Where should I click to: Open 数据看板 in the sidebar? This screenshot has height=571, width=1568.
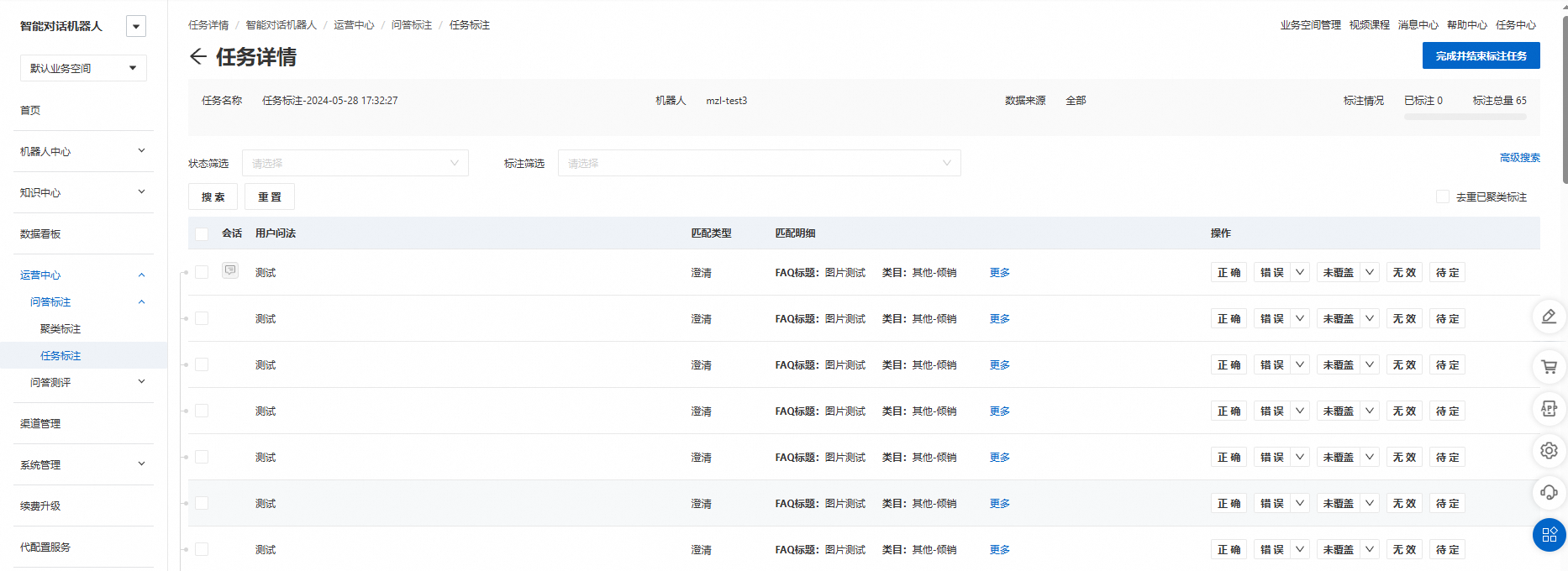pos(40,233)
